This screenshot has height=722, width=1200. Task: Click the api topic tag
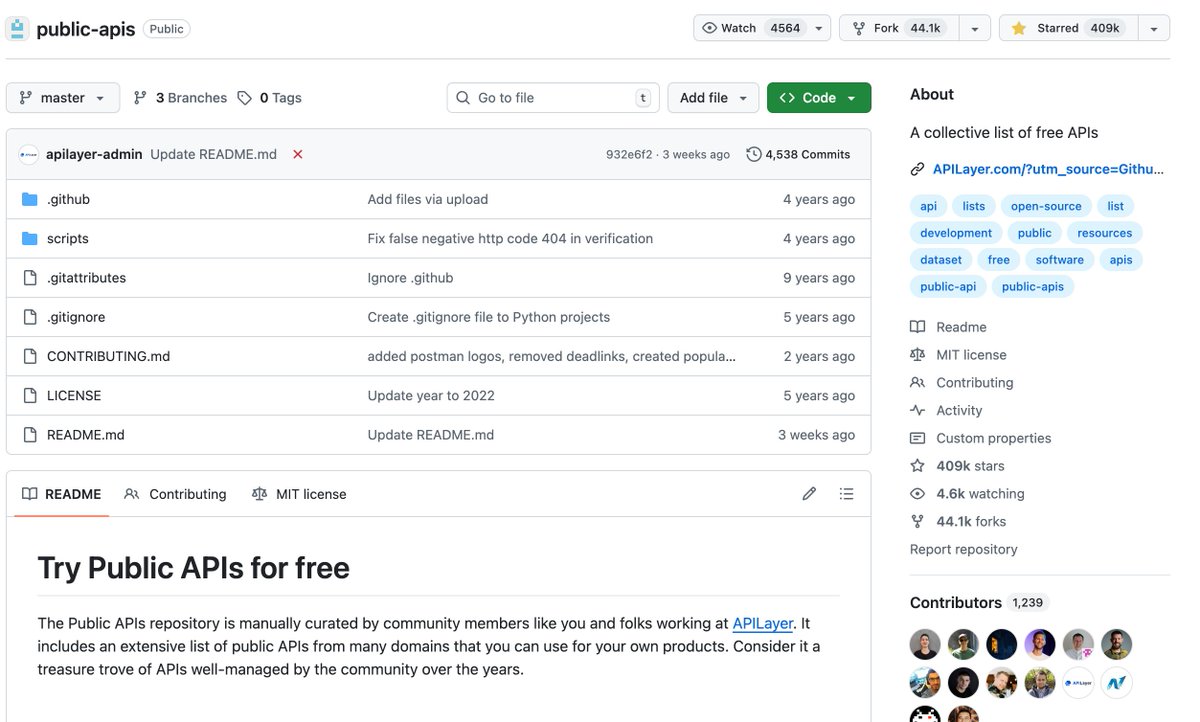click(928, 206)
